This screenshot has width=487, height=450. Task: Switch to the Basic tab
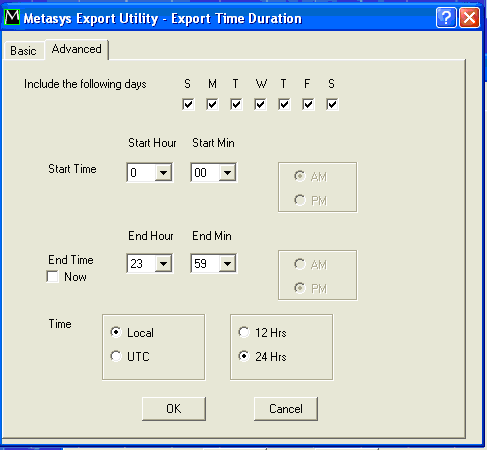(23, 51)
